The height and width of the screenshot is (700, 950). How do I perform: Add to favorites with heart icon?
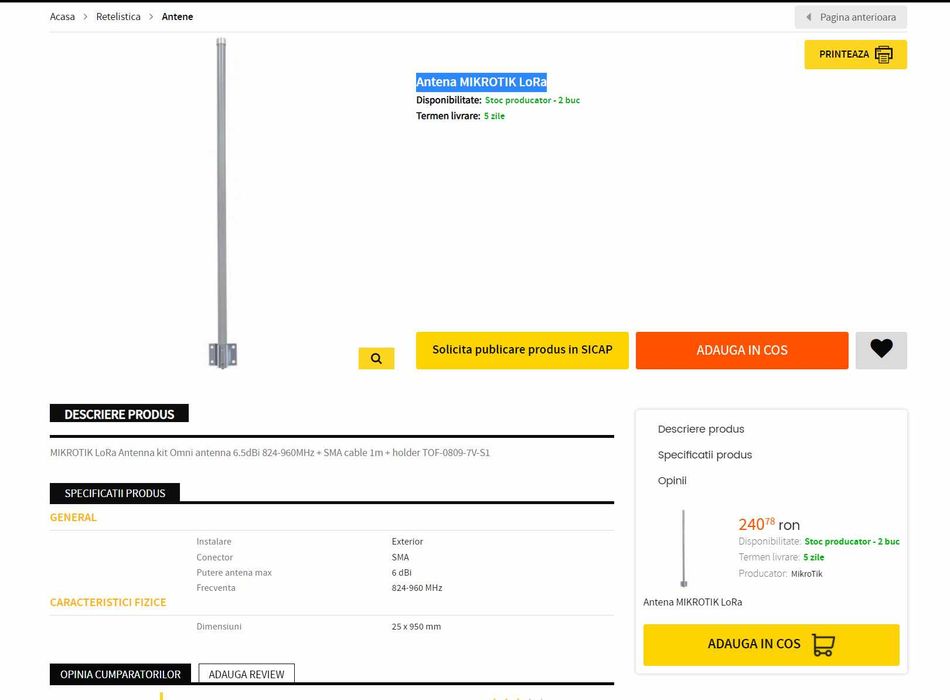(882, 350)
